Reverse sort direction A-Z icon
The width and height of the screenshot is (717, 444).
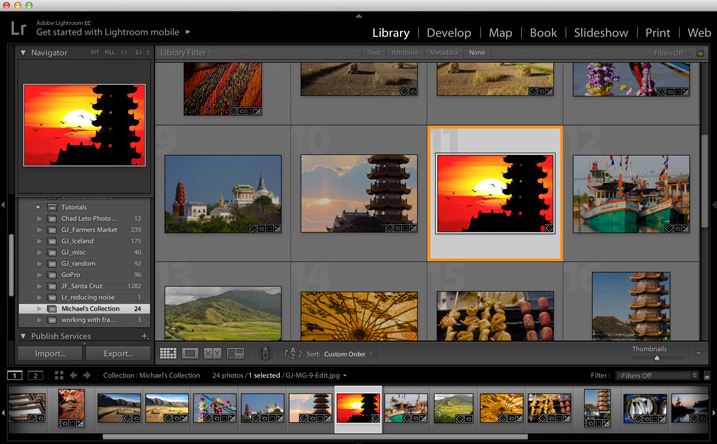293,353
